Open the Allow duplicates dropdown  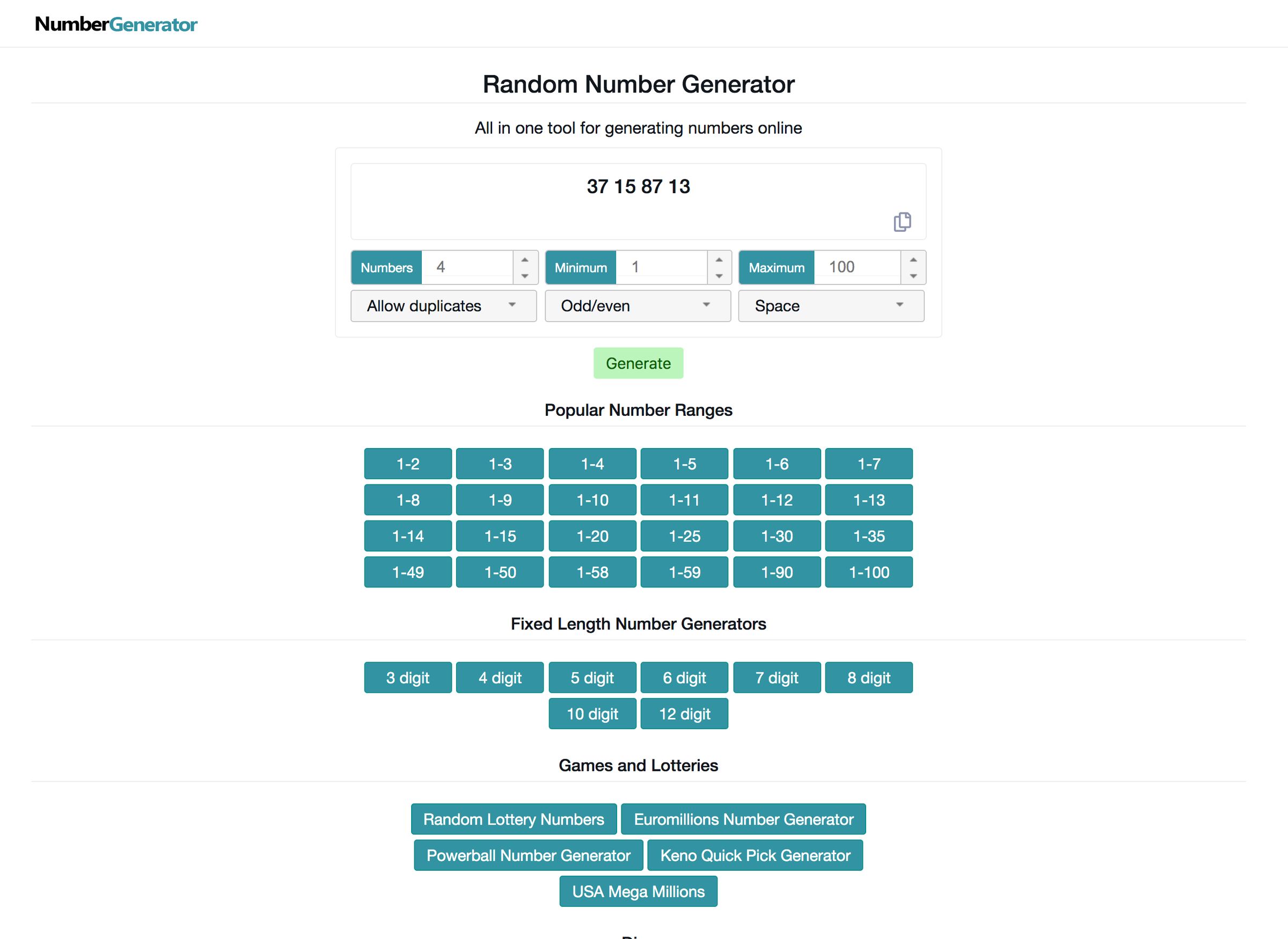(443, 306)
